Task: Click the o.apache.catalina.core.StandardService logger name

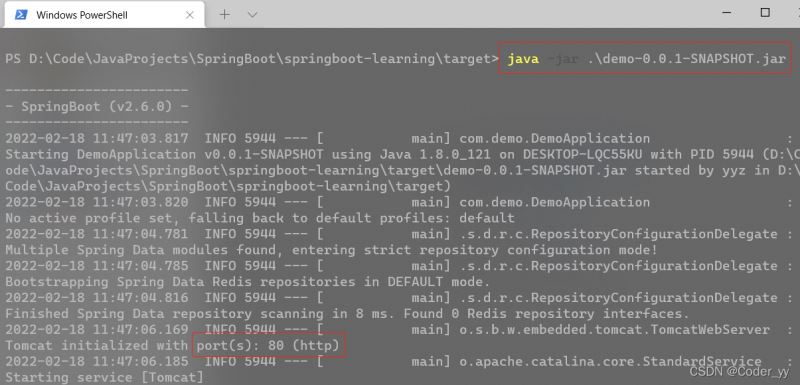Action: (x=610, y=362)
